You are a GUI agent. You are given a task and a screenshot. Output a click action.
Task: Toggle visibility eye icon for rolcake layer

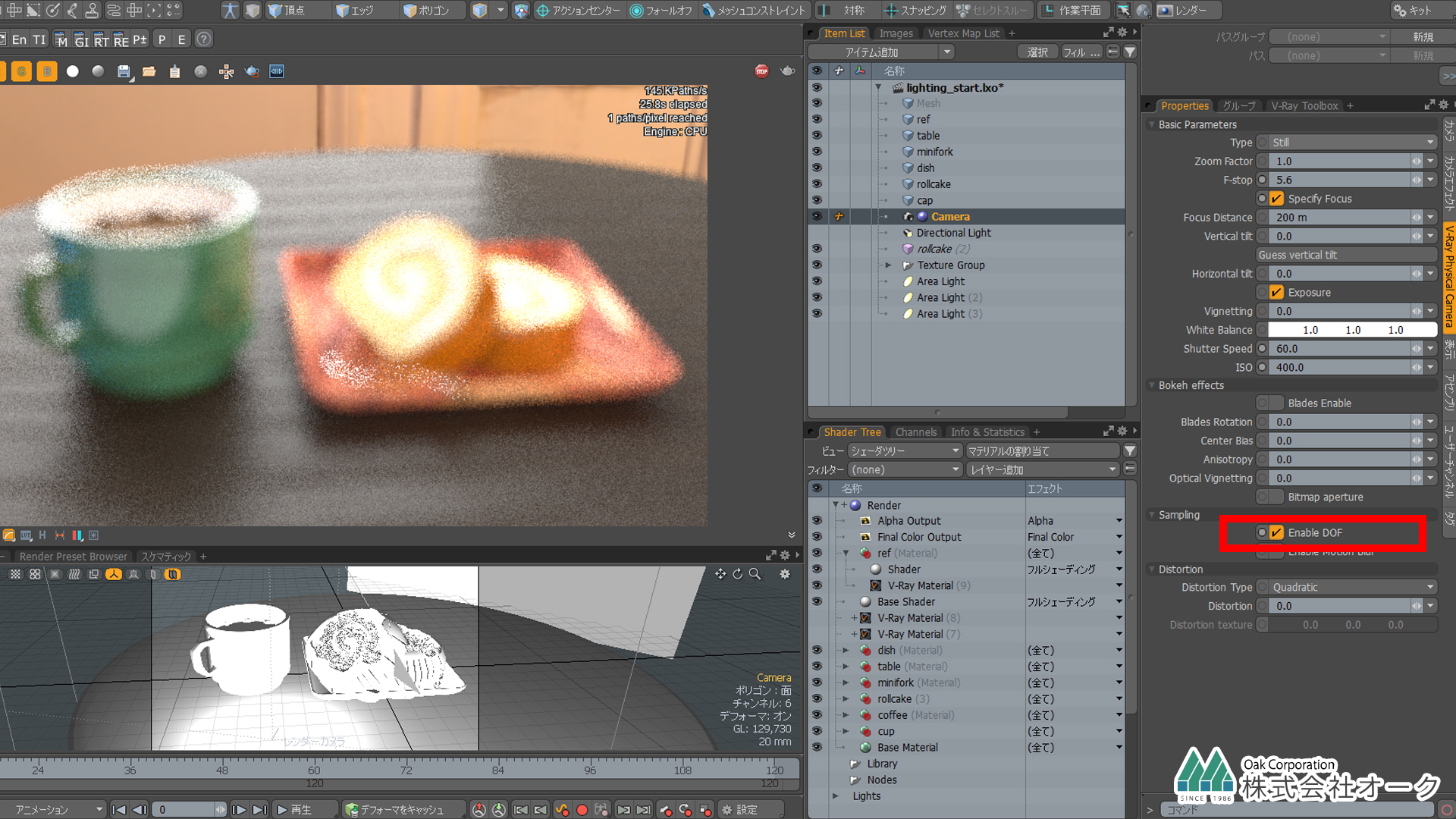click(x=818, y=184)
